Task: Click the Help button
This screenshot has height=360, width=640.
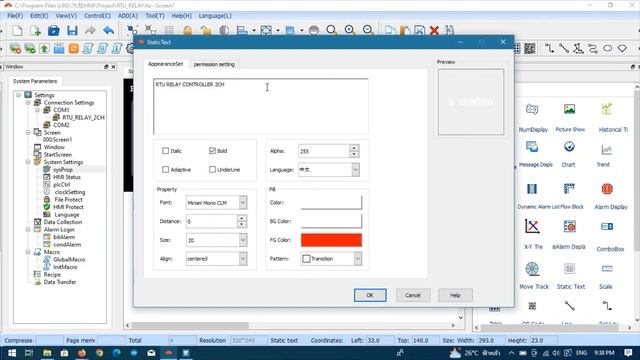Action: coord(455,295)
